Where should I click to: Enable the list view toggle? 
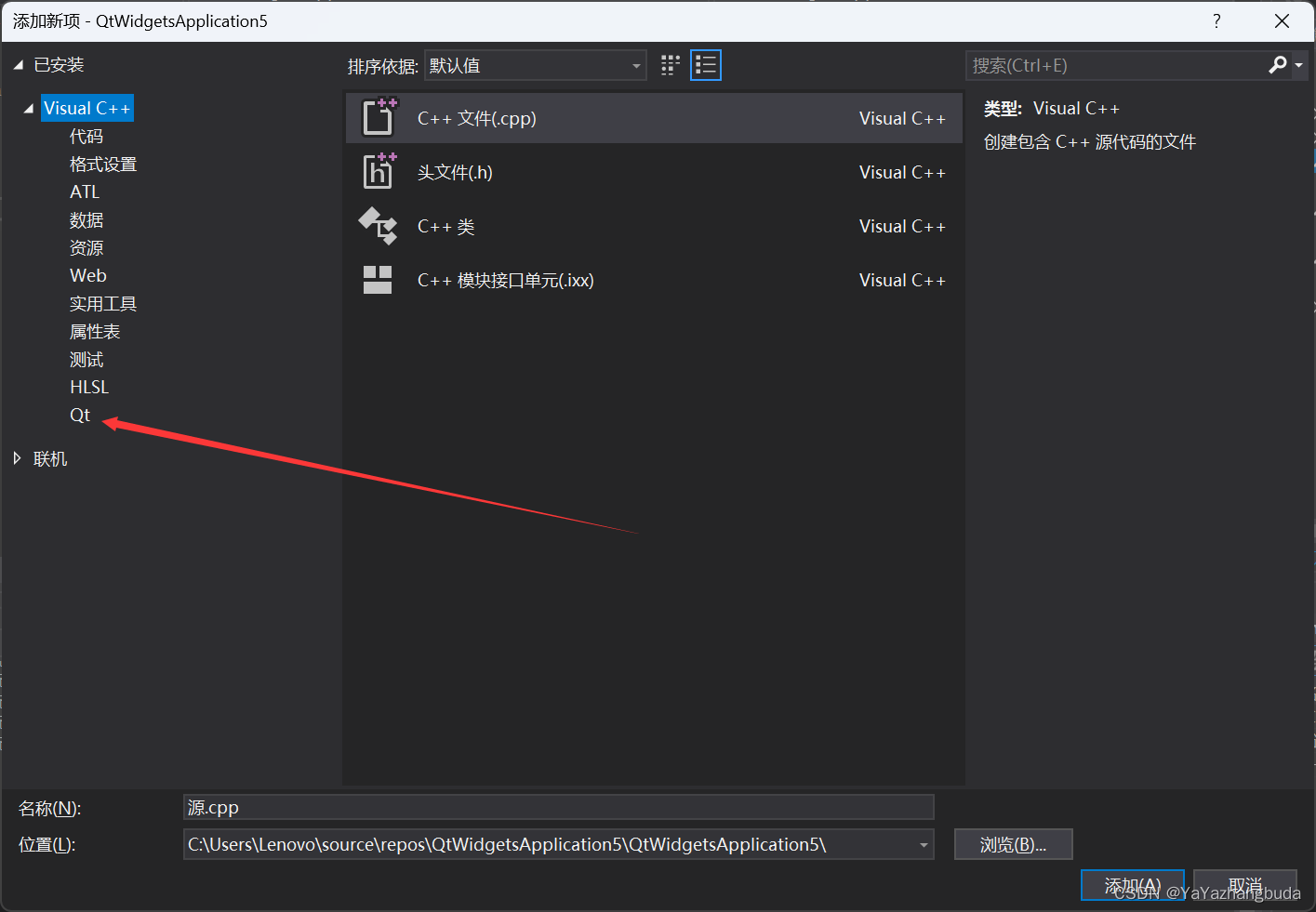(705, 65)
